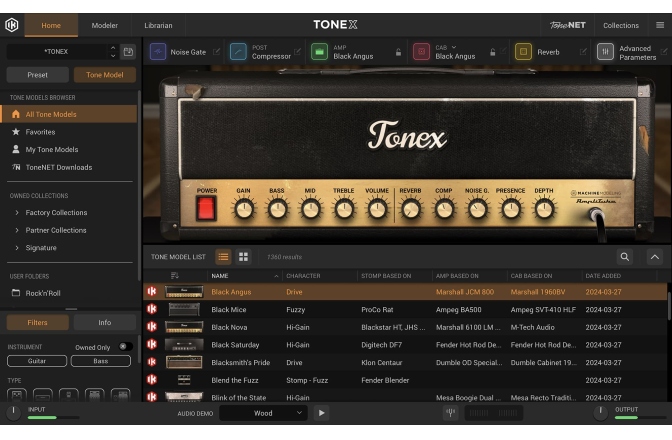Viewport: 672px width, 440px height.
Task: Click the tuner fork icon
Action: (x=450, y=413)
